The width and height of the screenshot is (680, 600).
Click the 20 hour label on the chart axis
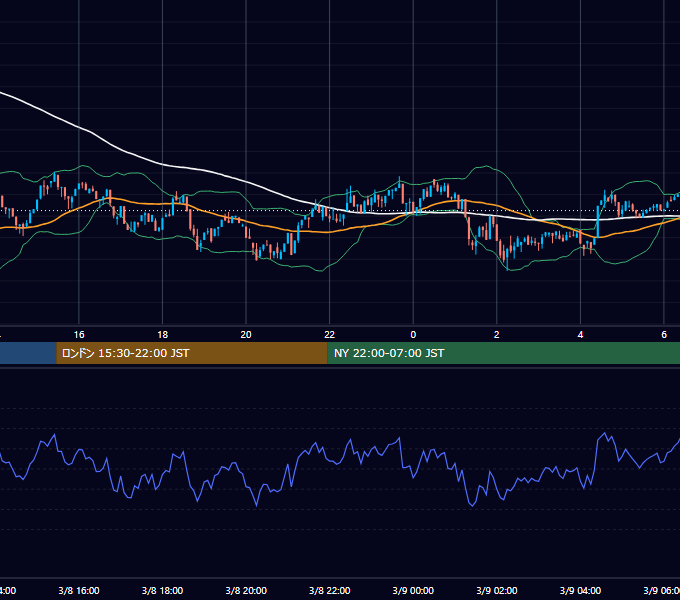coord(246,335)
